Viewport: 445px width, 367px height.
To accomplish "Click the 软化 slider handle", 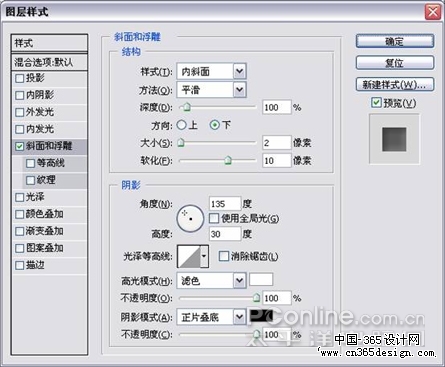I will point(228,161).
